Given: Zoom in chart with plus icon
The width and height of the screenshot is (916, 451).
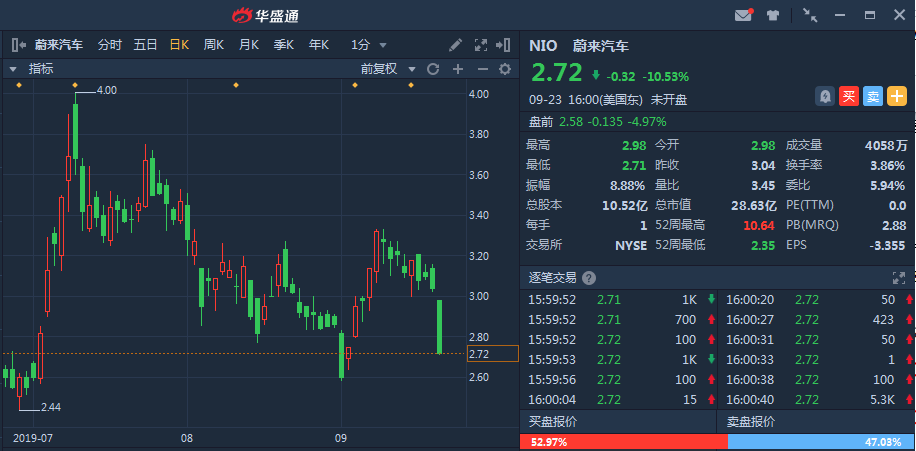Looking at the screenshot, I should point(458,70).
